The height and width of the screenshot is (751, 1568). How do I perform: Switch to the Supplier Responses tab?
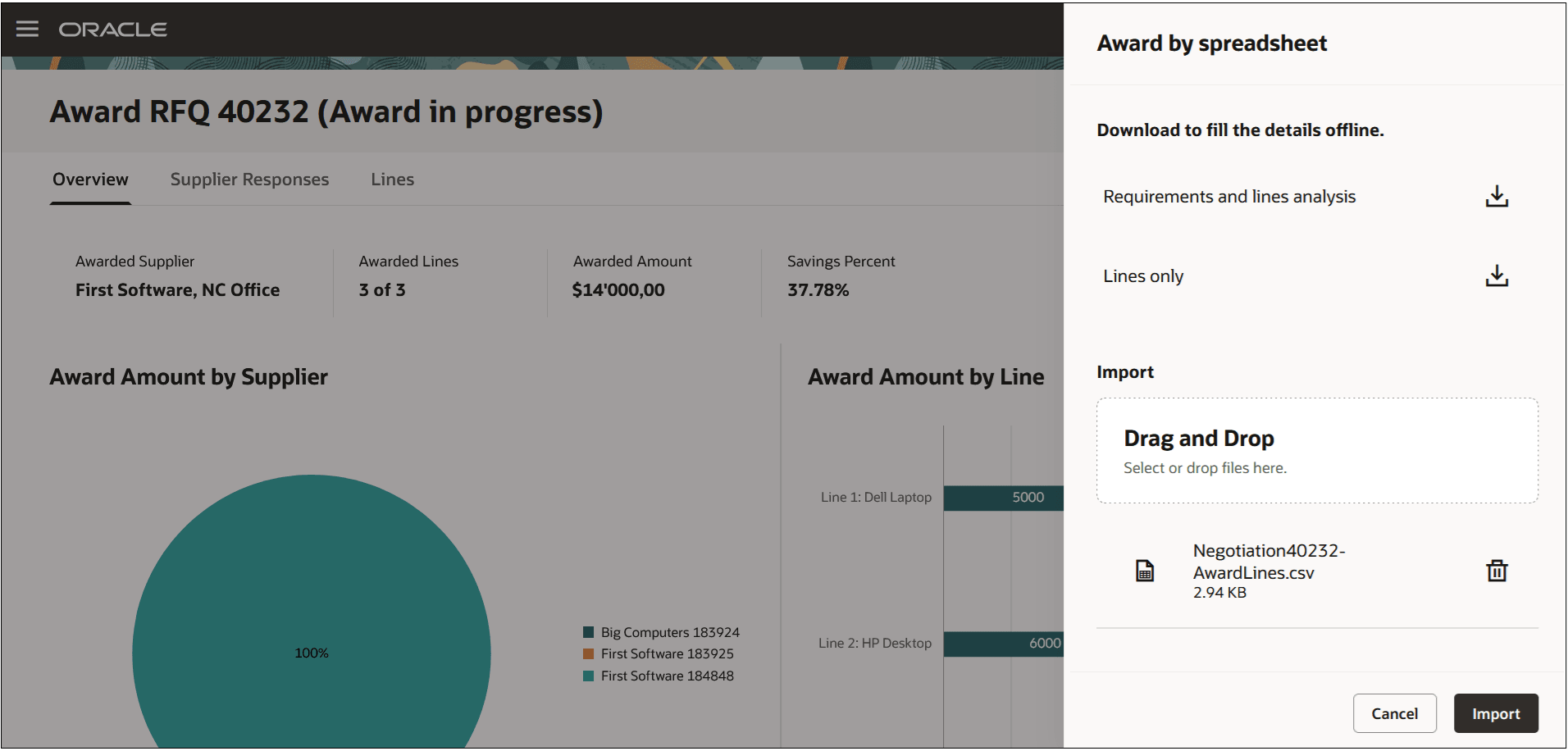click(249, 179)
